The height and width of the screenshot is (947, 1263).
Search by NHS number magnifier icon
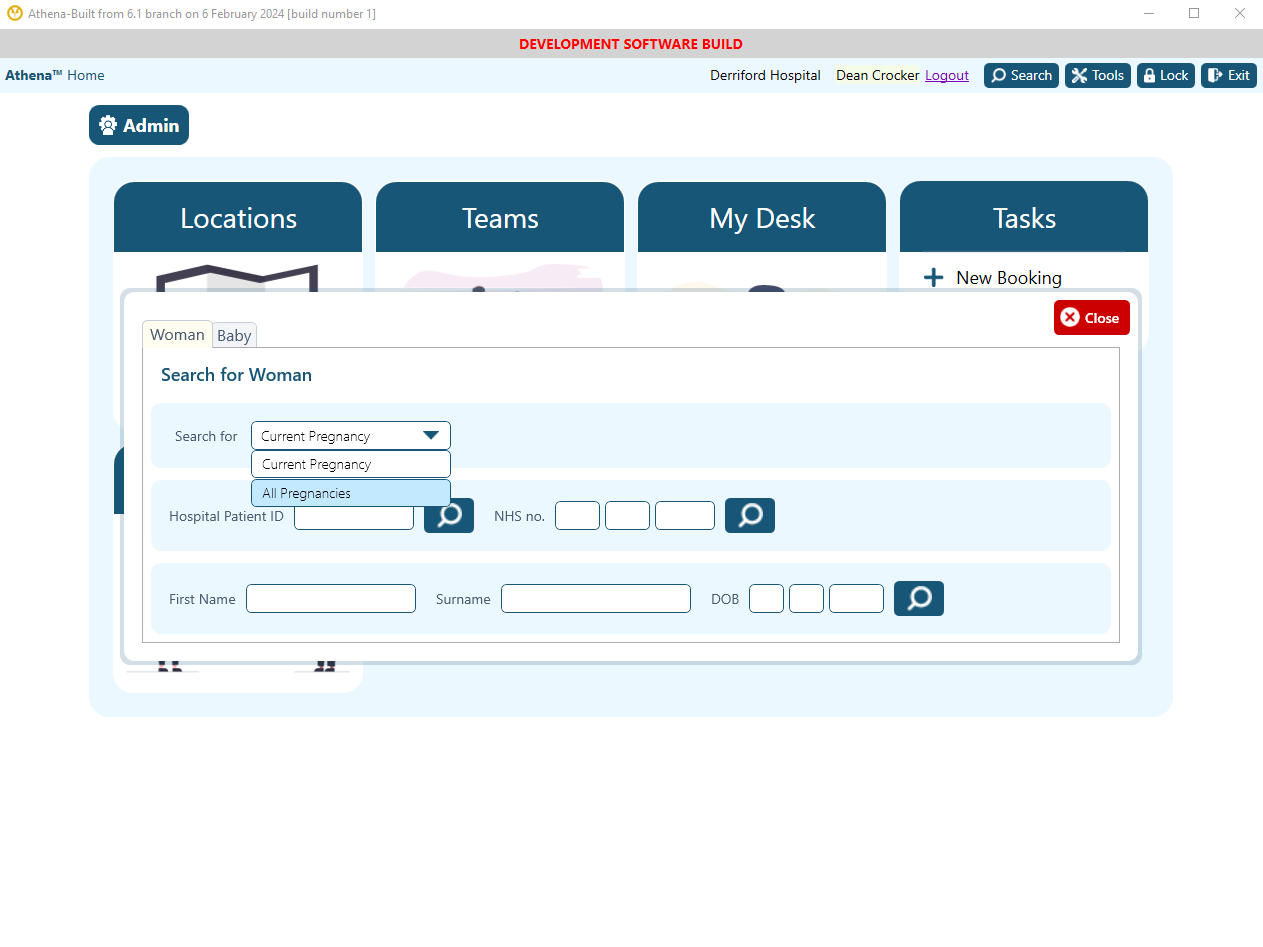(x=750, y=515)
